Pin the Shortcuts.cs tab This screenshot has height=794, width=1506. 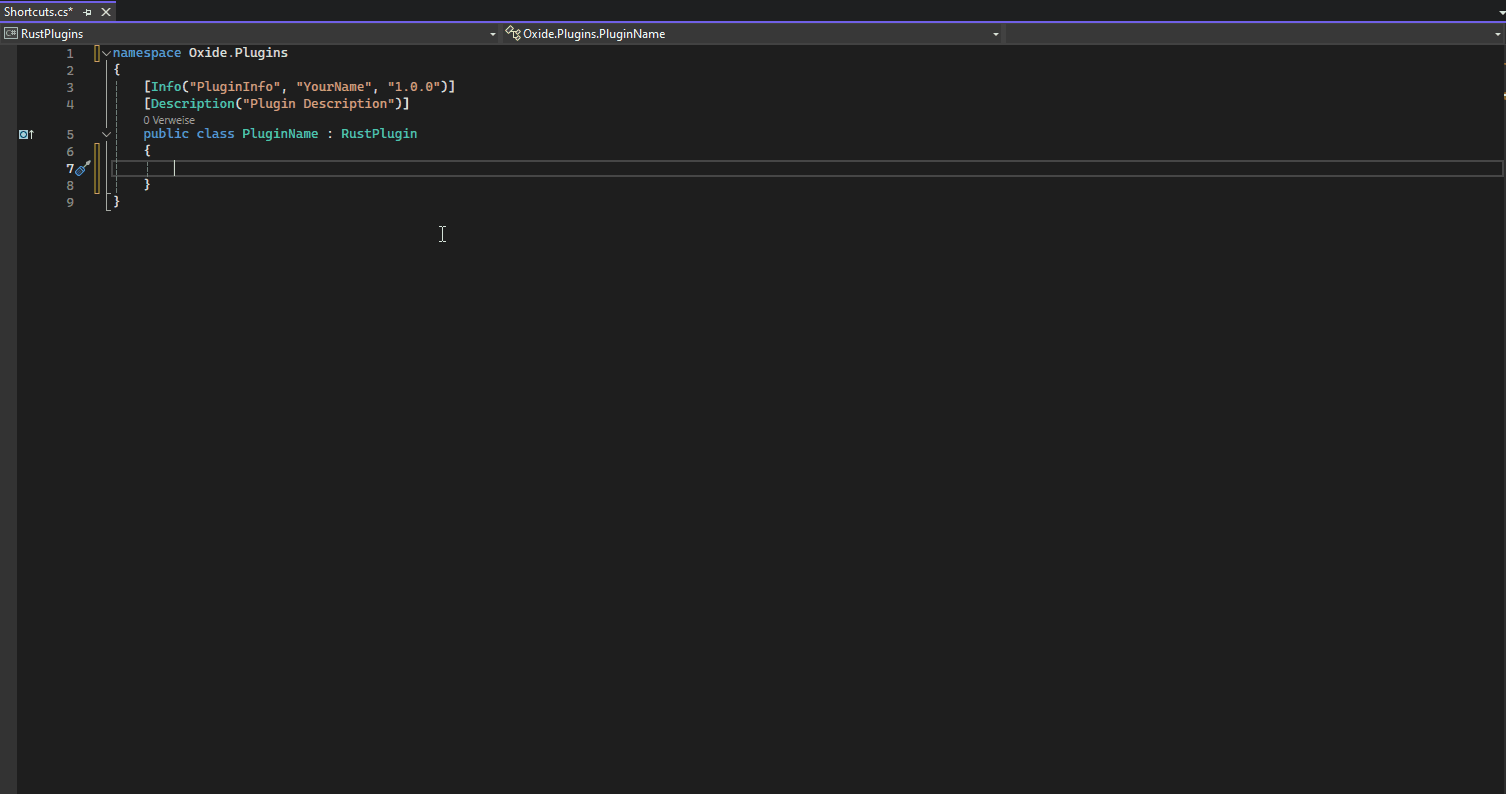[87, 12]
